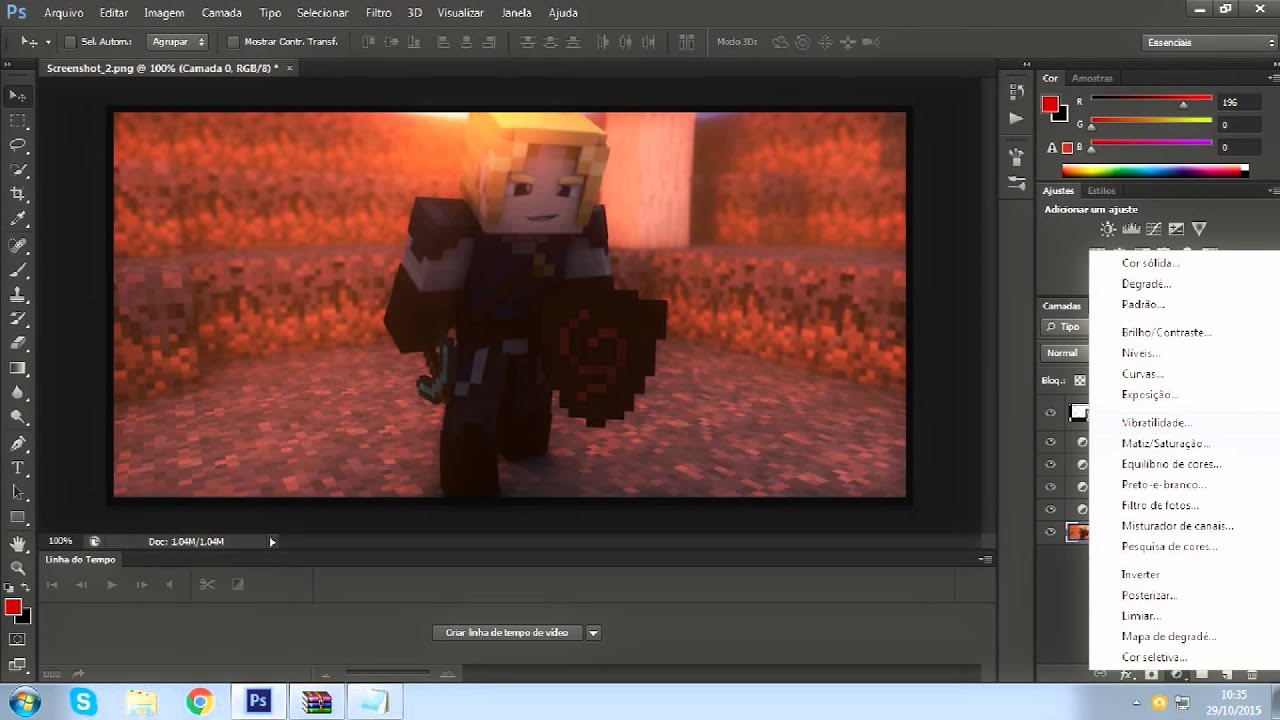The height and width of the screenshot is (720, 1280).
Task: Open Skype from the taskbar
Action: (x=84, y=702)
